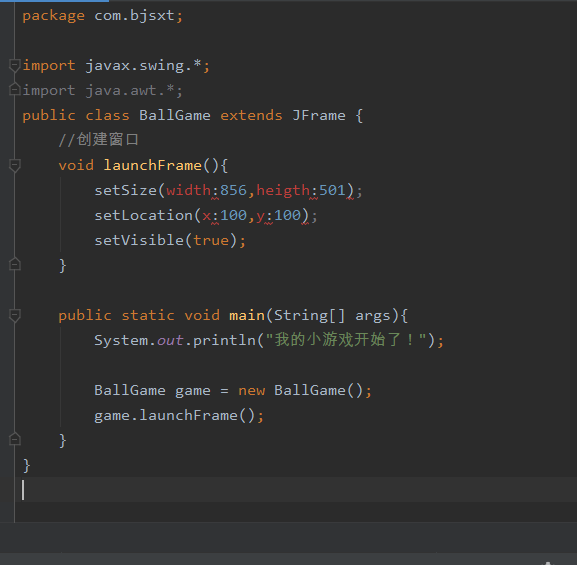Image resolution: width=577 pixels, height=565 pixels.
Task: Click 'void' before launchFrame
Action: click(x=76, y=165)
